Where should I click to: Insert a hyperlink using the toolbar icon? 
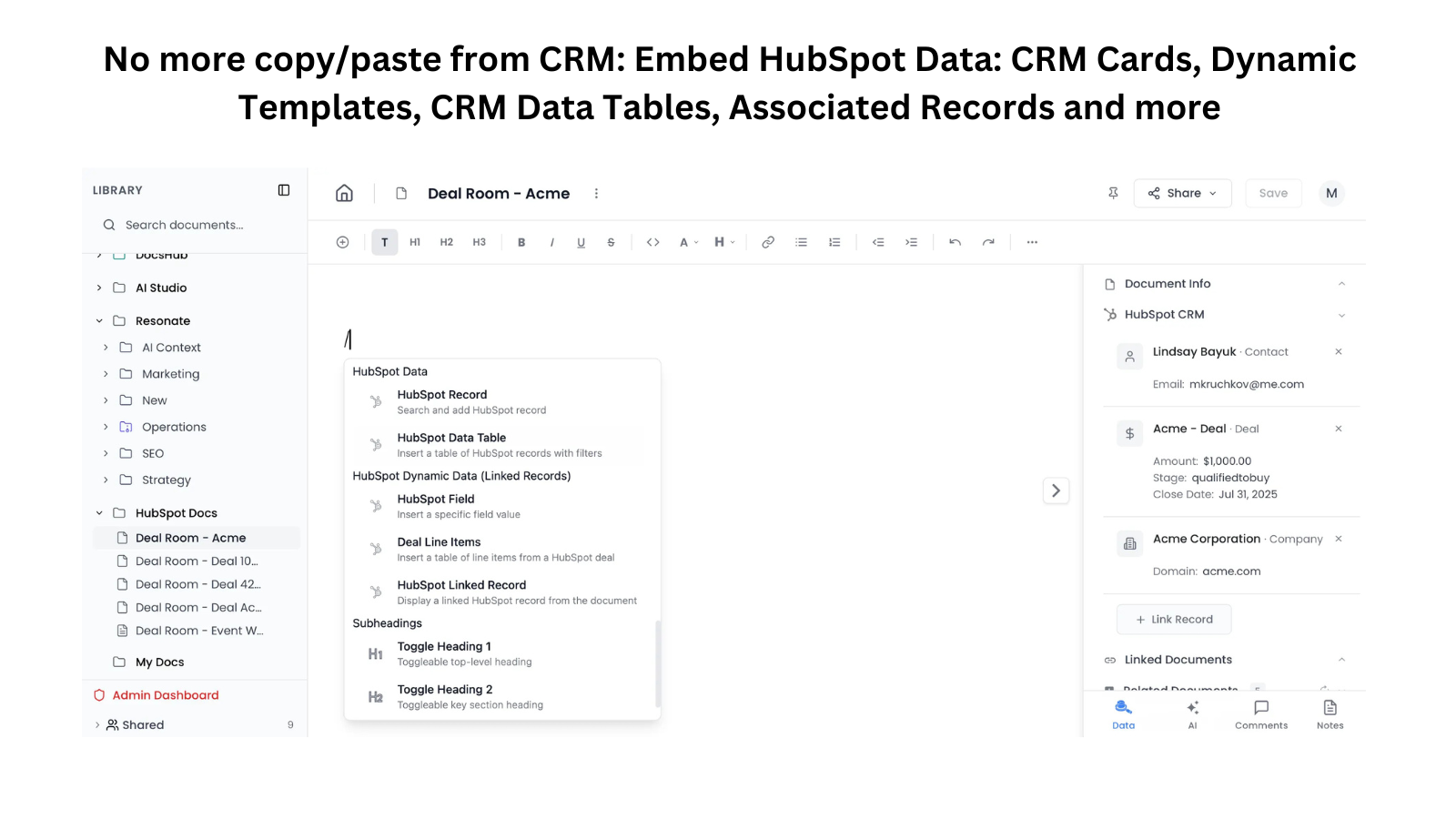768,241
